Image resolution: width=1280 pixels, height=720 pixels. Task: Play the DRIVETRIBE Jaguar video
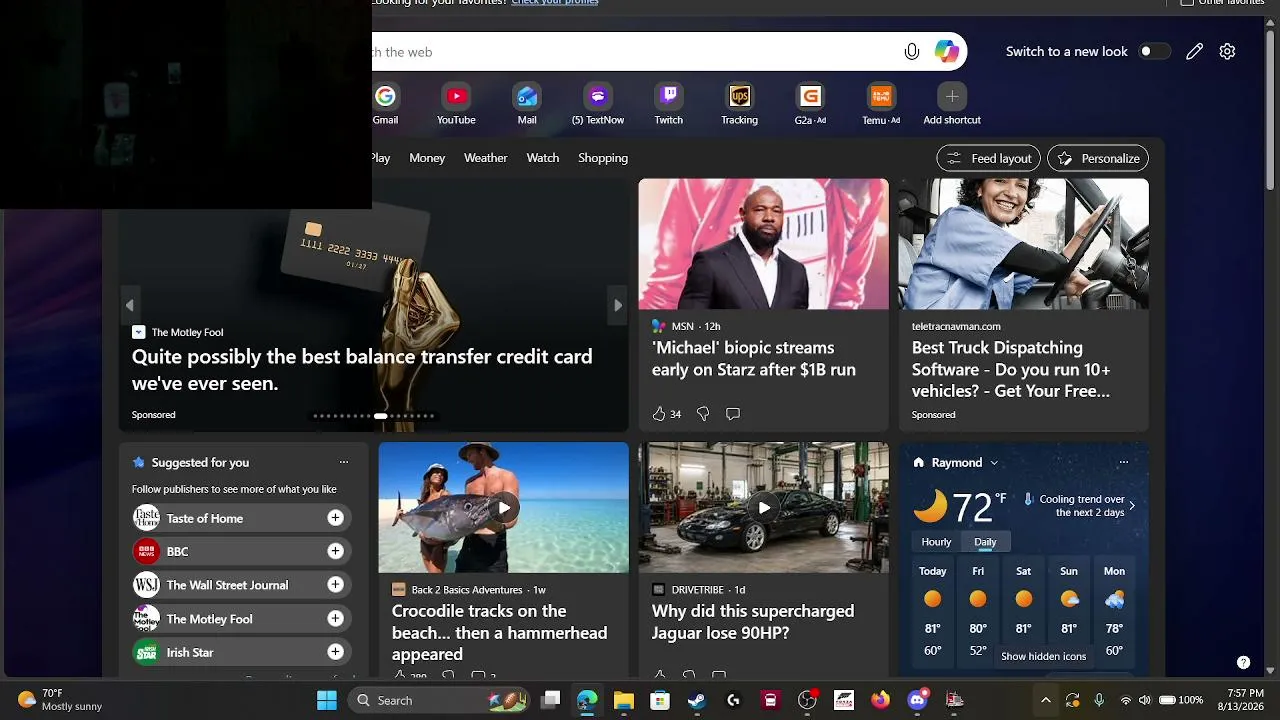pyautogui.click(x=764, y=507)
